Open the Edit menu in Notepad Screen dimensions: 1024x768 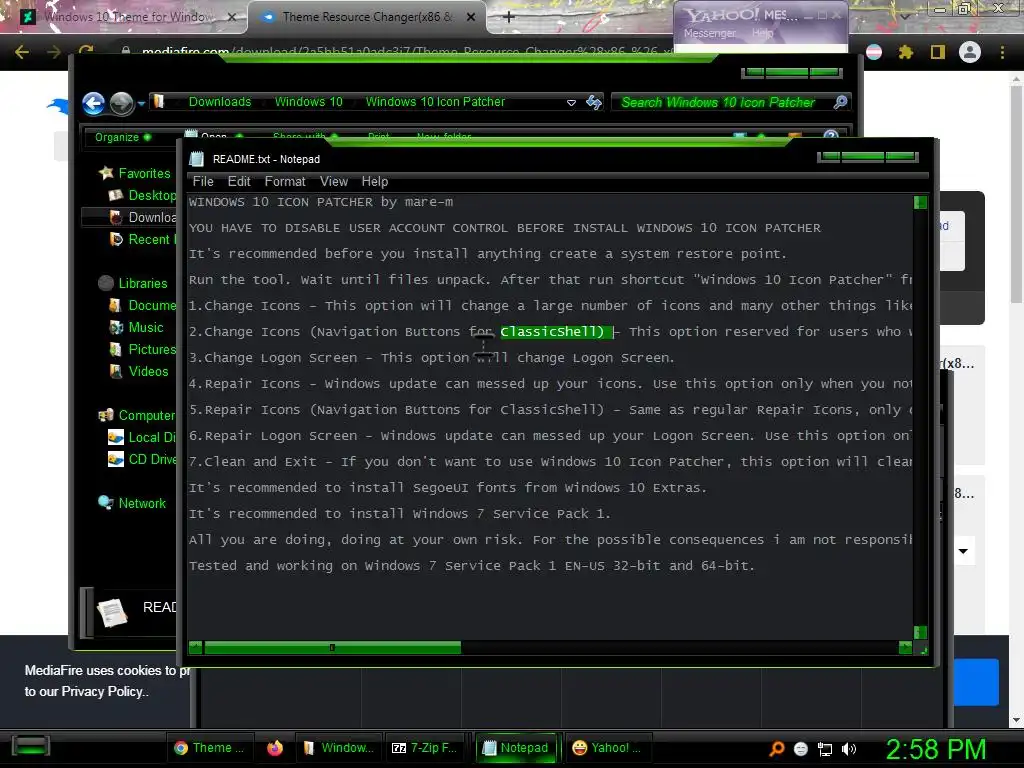coord(239,182)
